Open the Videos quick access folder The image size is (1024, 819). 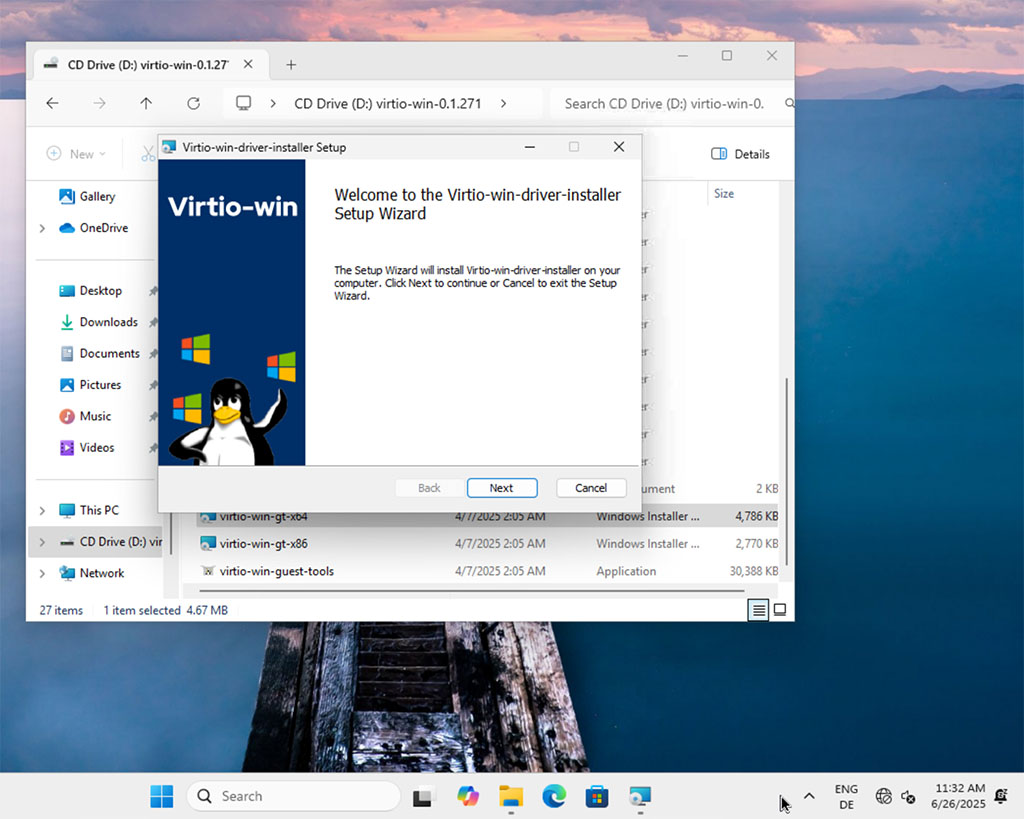(x=97, y=447)
